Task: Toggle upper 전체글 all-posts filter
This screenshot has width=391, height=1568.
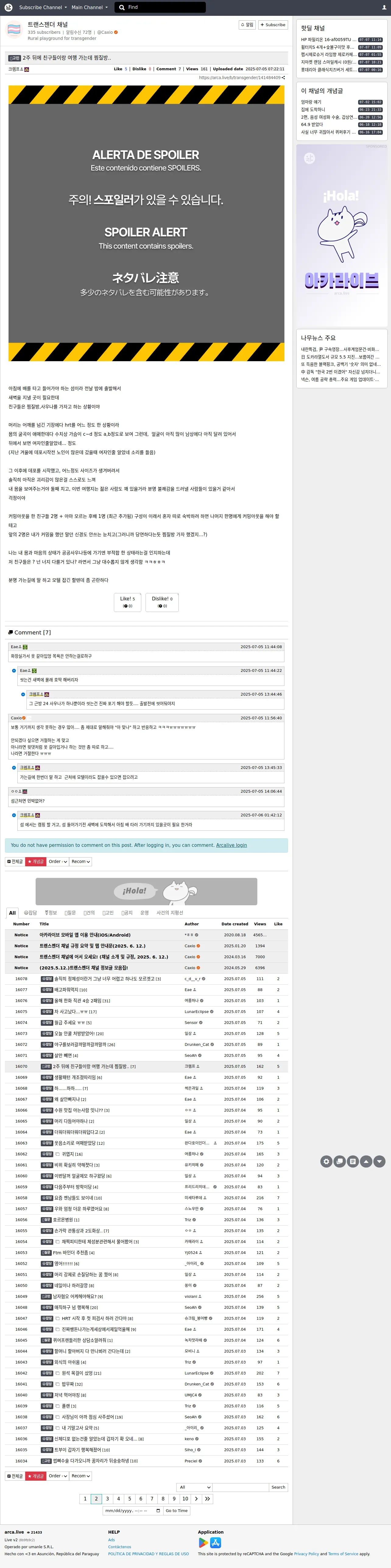Action: 15,861
